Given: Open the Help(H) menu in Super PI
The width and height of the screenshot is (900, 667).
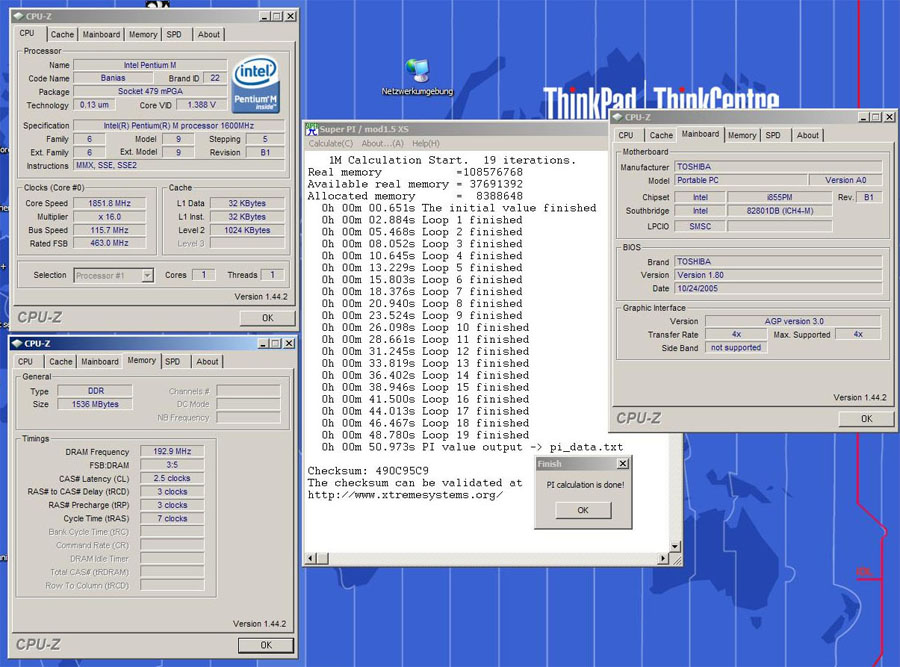Looking at the screenshot, I should pos(426,144).
